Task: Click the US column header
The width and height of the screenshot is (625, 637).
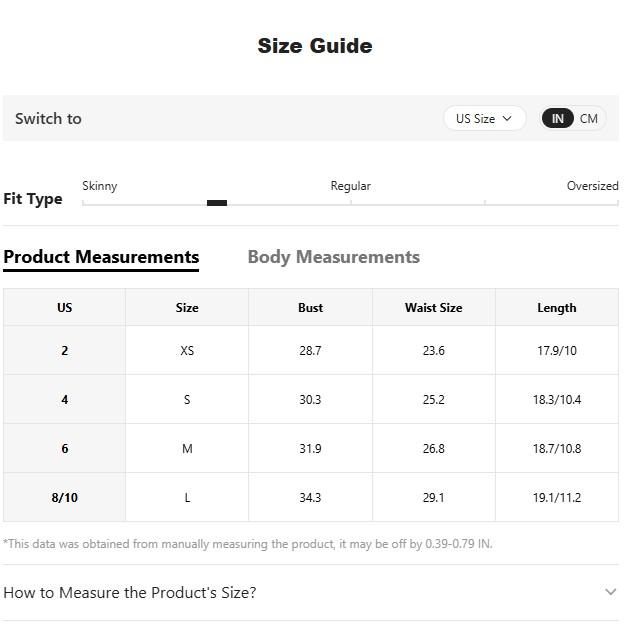Action: point(64,308)
